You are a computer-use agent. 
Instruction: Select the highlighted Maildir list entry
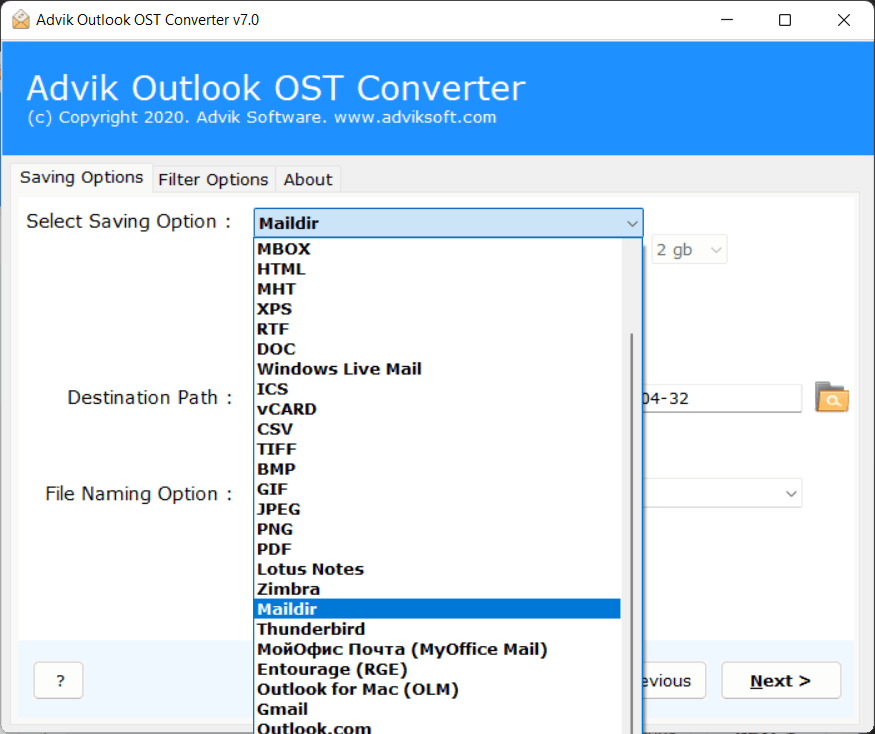437,609
